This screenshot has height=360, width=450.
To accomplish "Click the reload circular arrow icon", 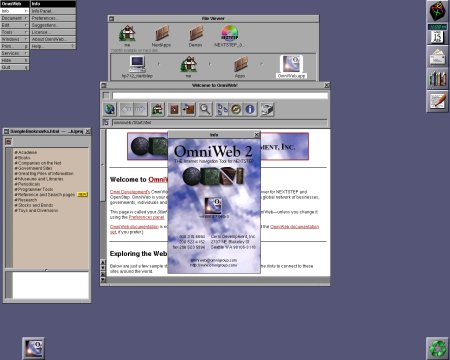I will point(236,109).
